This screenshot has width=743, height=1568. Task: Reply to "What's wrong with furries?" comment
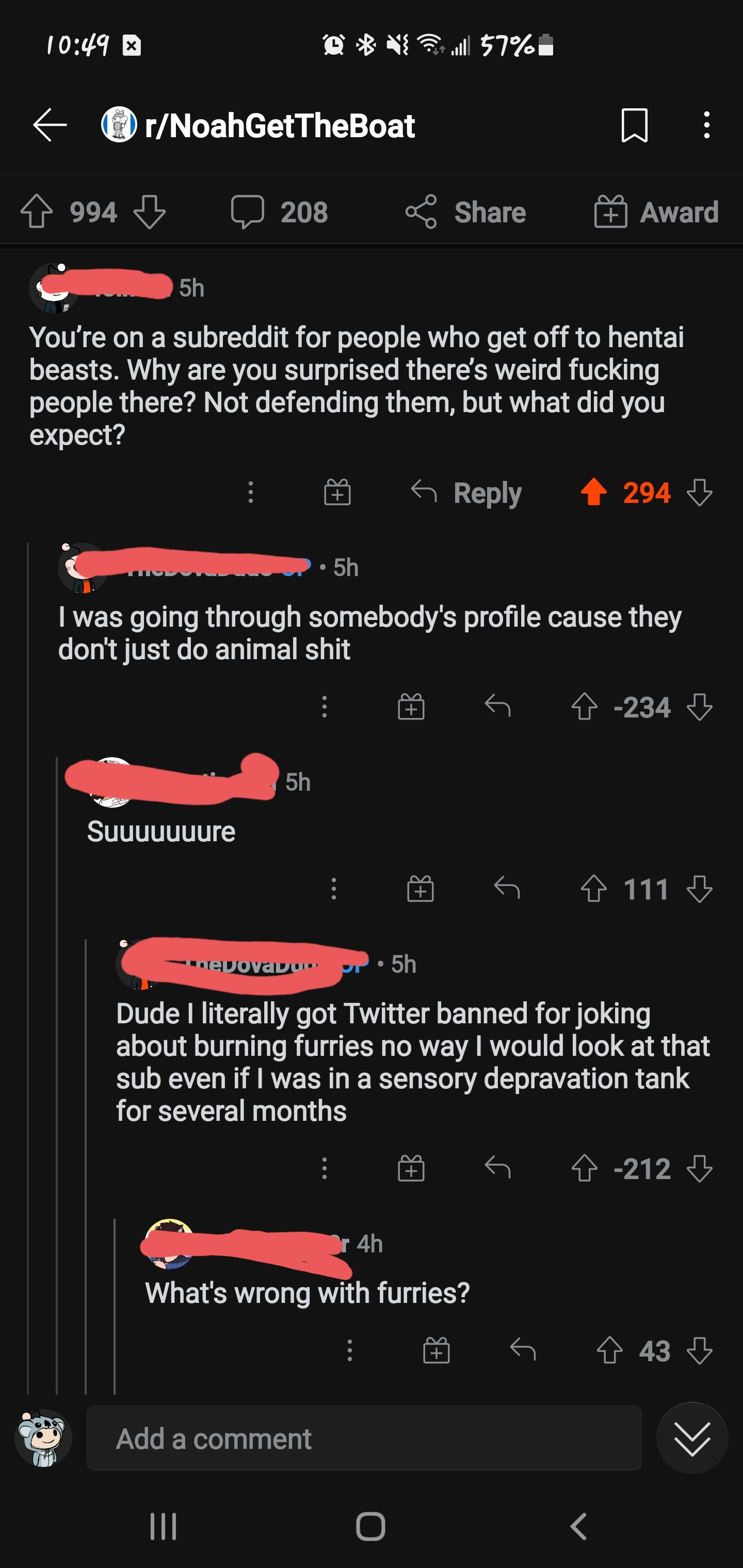click(523, 1351)
